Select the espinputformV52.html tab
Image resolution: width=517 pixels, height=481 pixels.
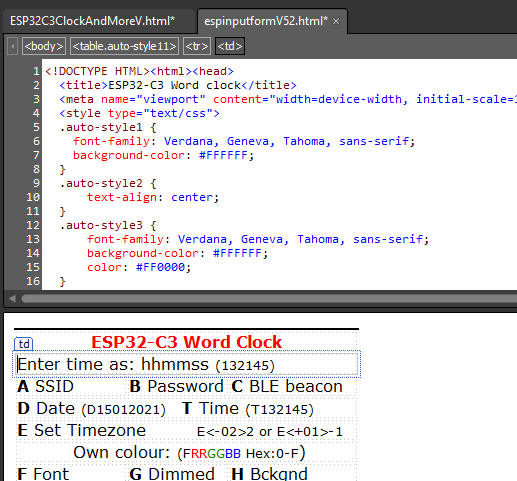coord(266,21)
